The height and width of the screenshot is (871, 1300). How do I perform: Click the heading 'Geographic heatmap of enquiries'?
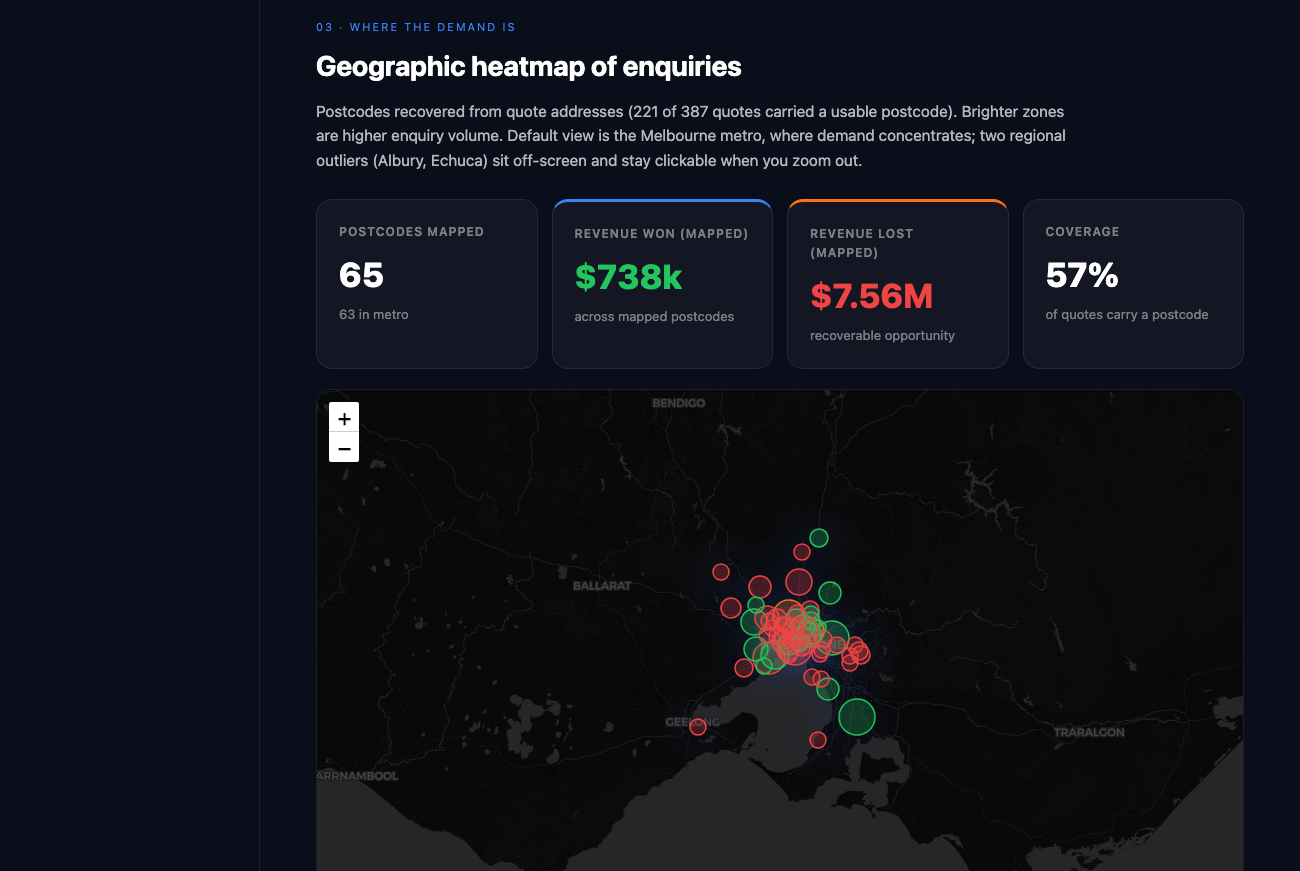(x=529, y=67)
